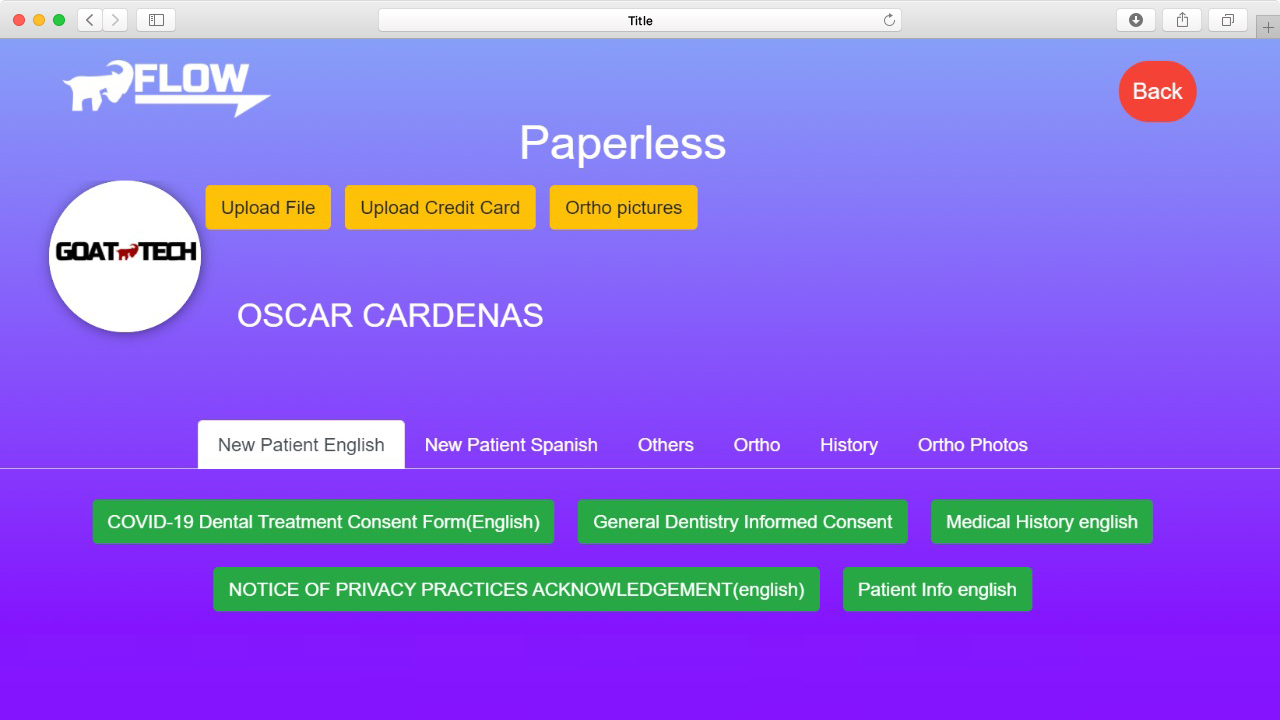This screenshot has width=1280, height=720.
Task: Switch to the New Patient Spanish tab
Action: [x=511, y=445]
